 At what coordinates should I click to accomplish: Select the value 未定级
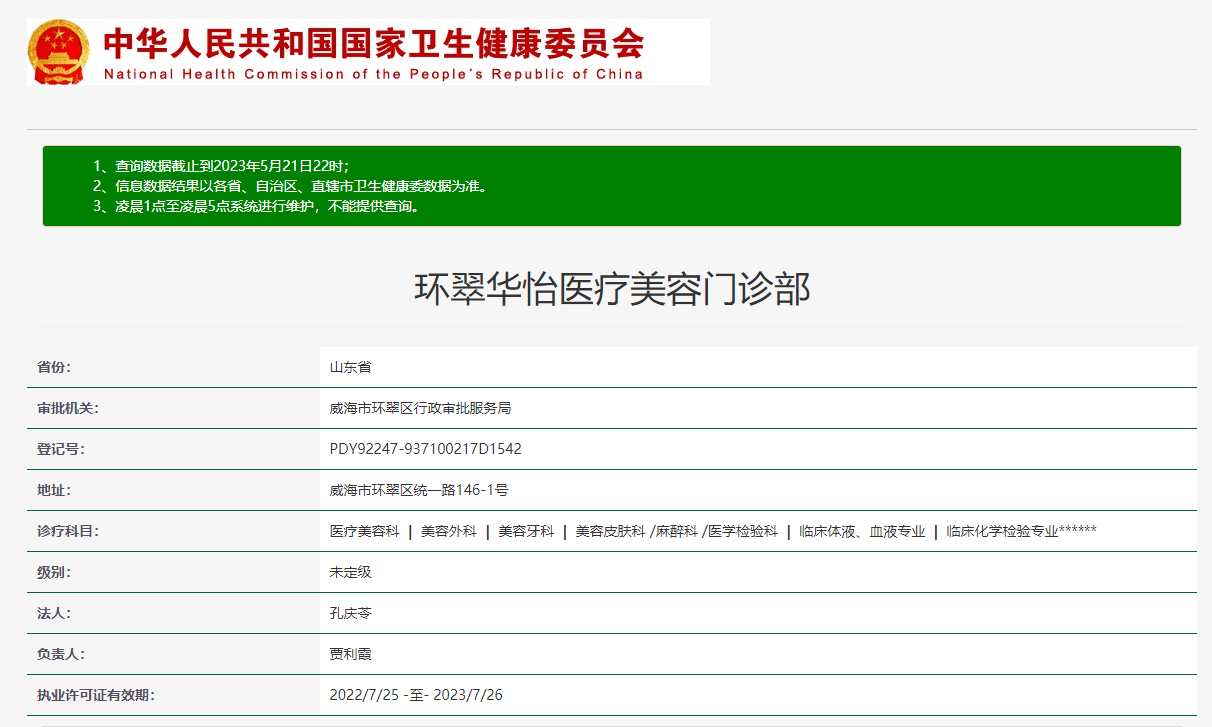tap(350, 572)
